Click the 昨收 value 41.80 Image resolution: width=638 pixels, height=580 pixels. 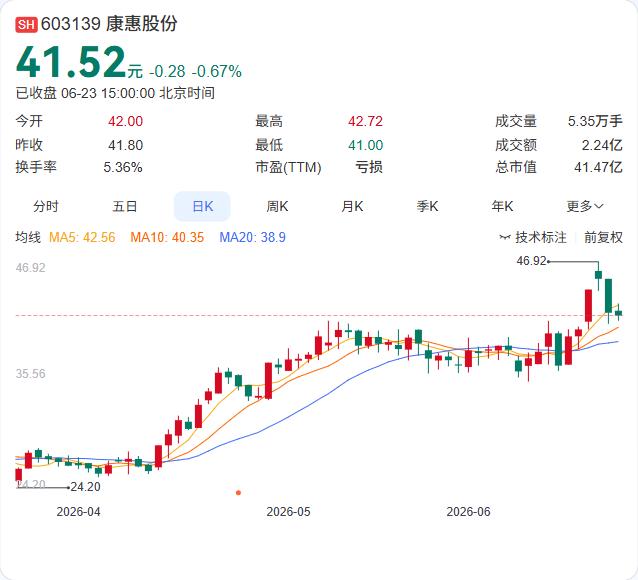[125, 145]
